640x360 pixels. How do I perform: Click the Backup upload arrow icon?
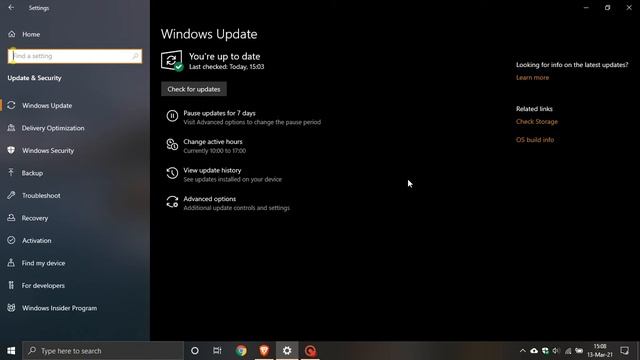point(11,173)
